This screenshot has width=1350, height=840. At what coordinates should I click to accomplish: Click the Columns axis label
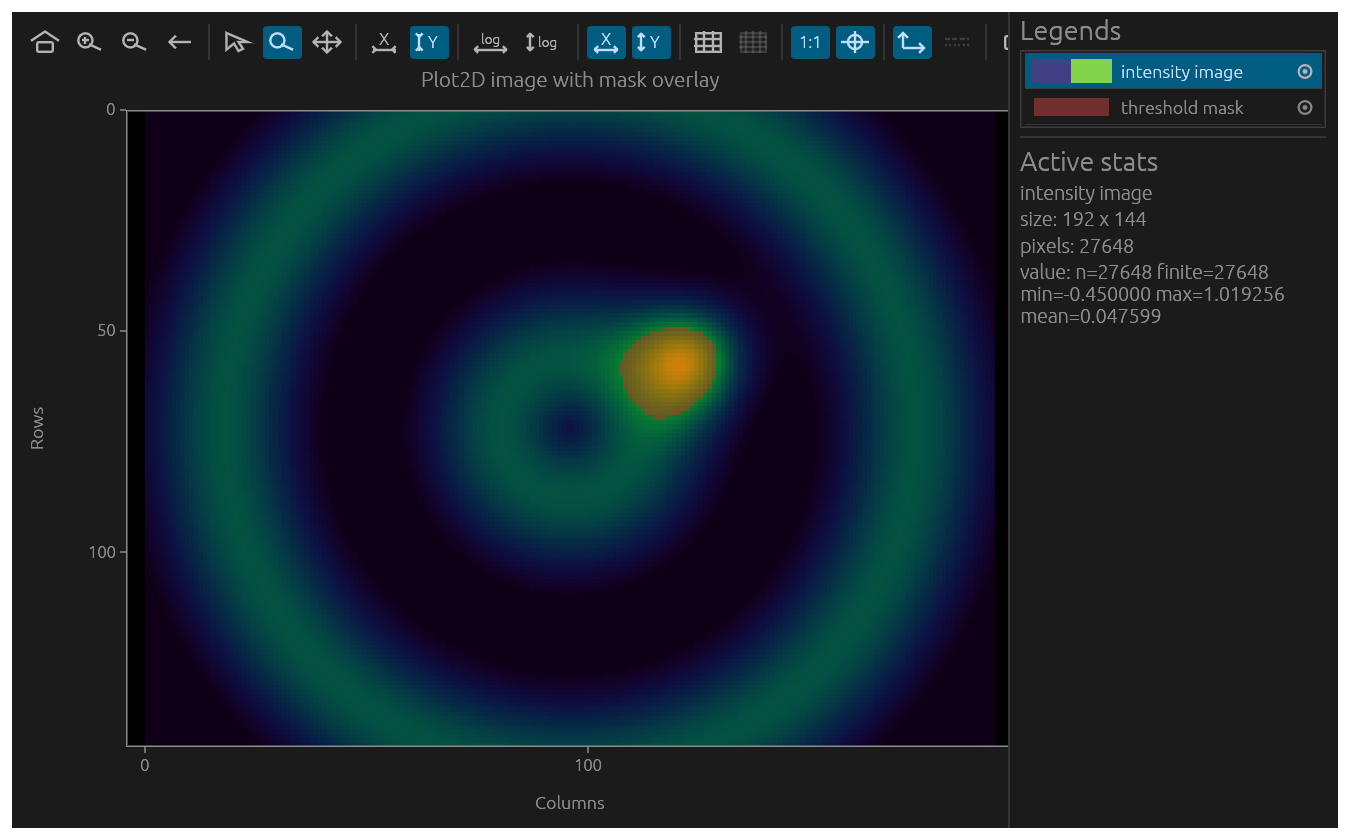pyautogui.click(x=570, y=803)
